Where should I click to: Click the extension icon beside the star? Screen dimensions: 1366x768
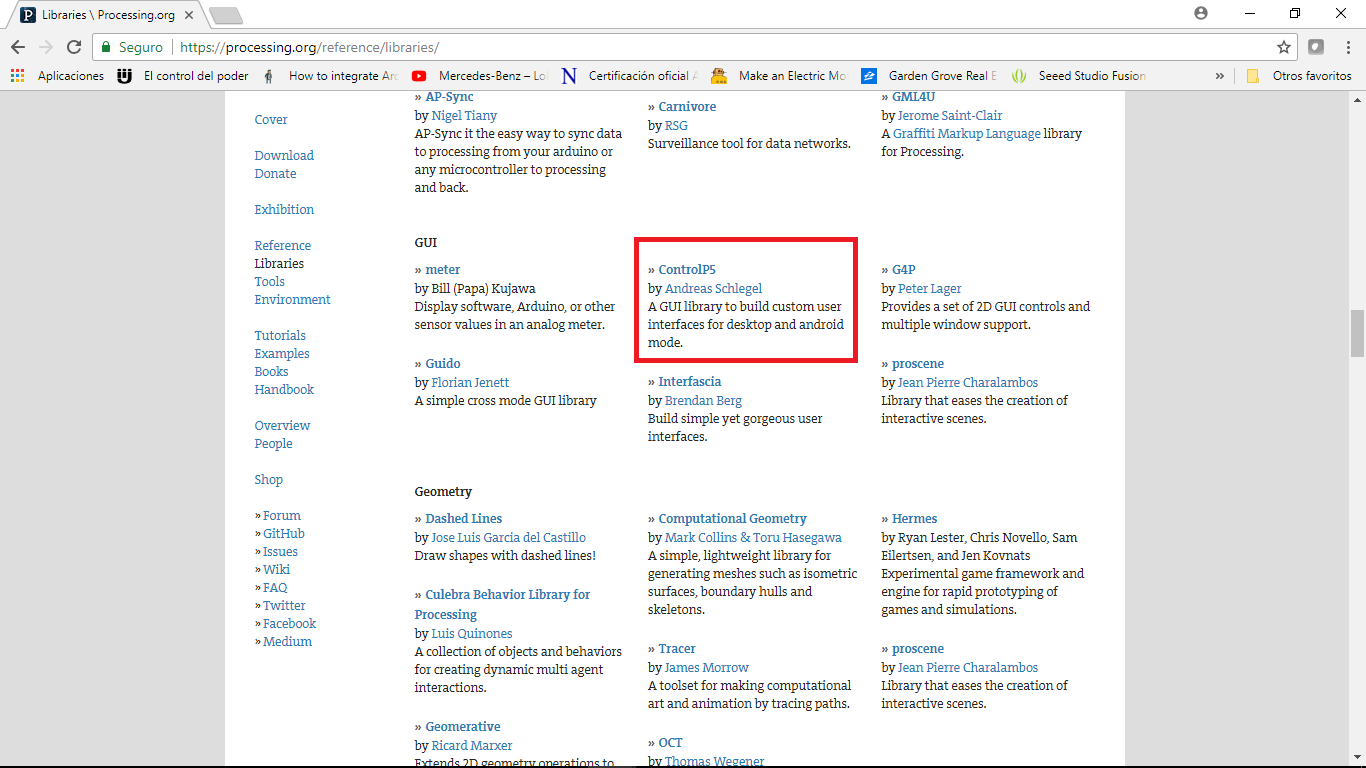click(1316, 47)
